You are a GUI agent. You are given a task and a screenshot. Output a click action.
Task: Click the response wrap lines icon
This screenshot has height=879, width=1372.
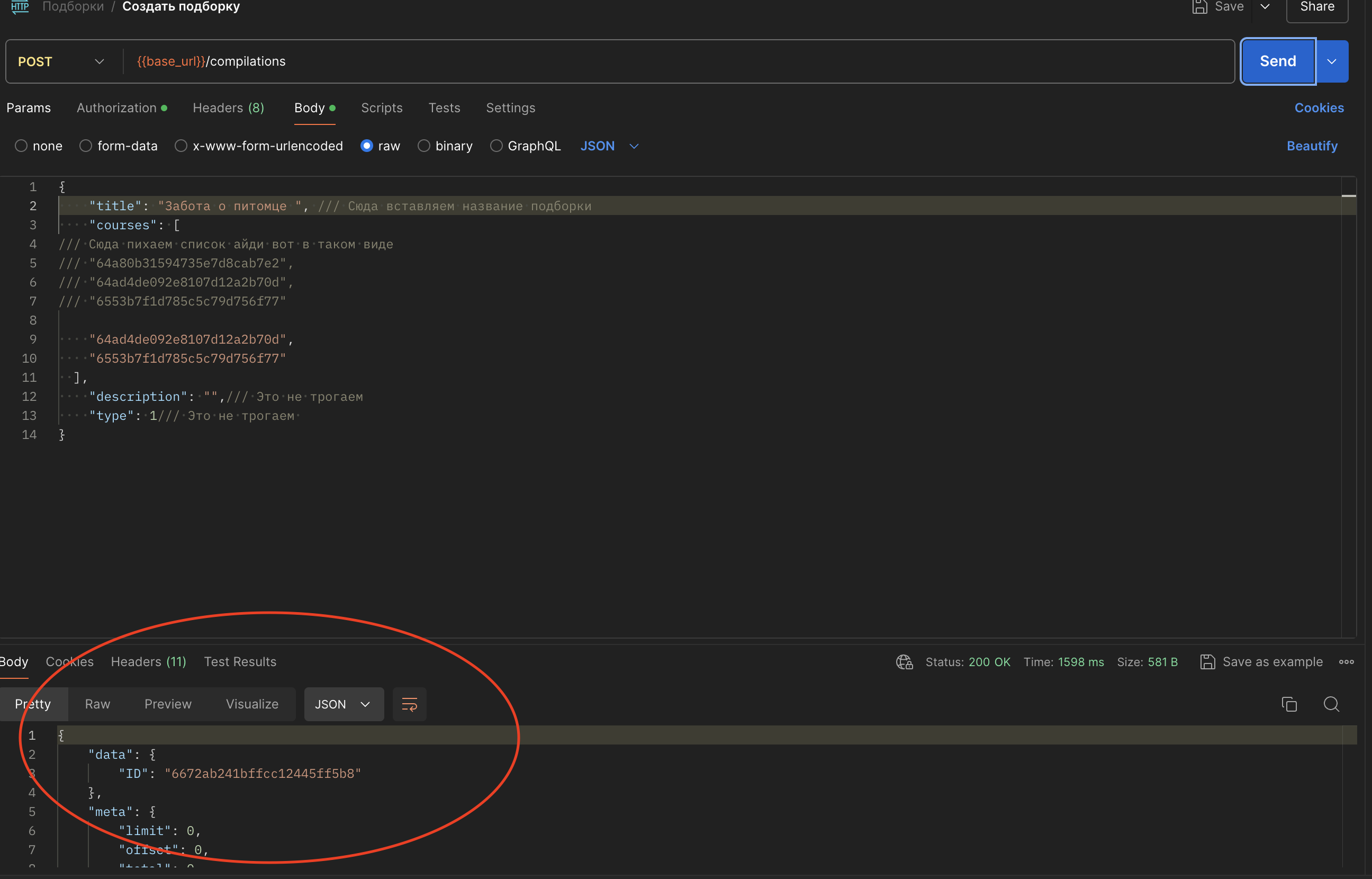pyautogui.click(x=409, y=704)
